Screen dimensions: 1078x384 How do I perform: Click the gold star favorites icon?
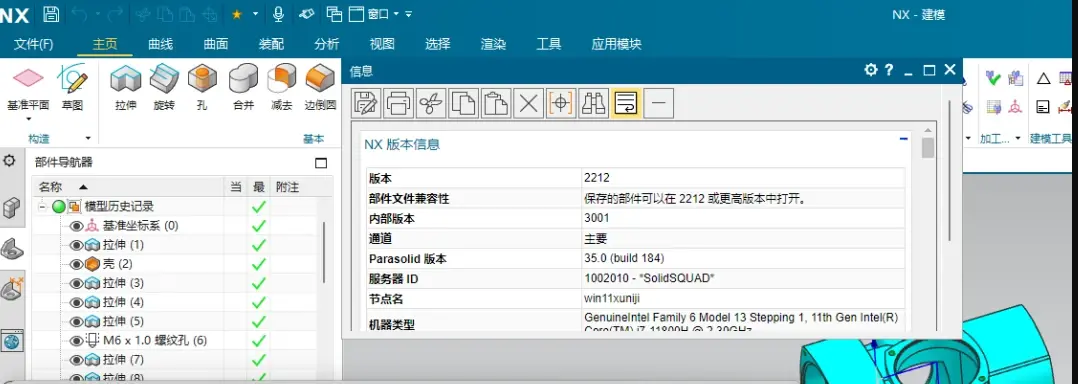point(236,14)
